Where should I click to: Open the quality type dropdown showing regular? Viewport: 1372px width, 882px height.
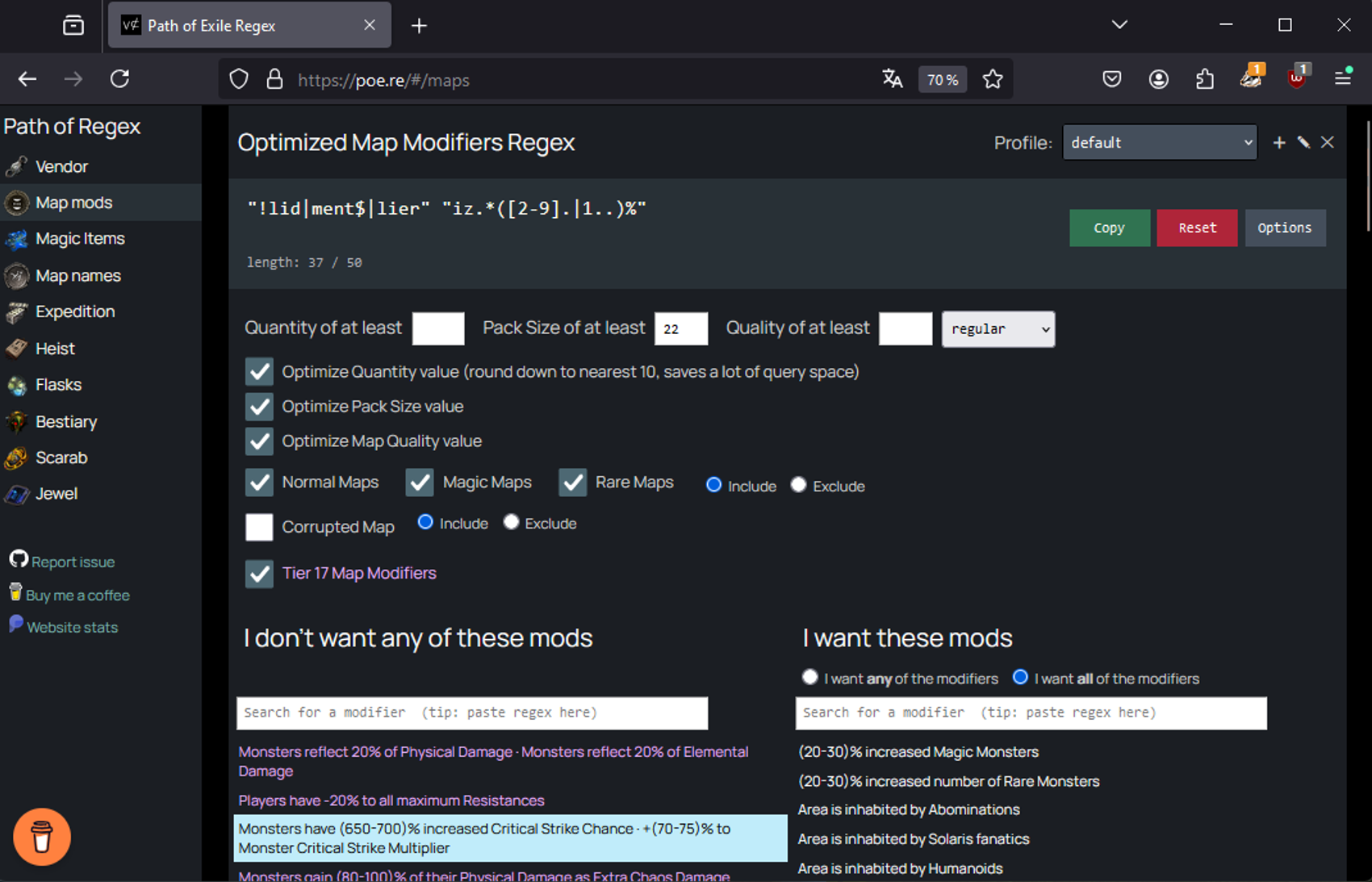tap(998, 329)
